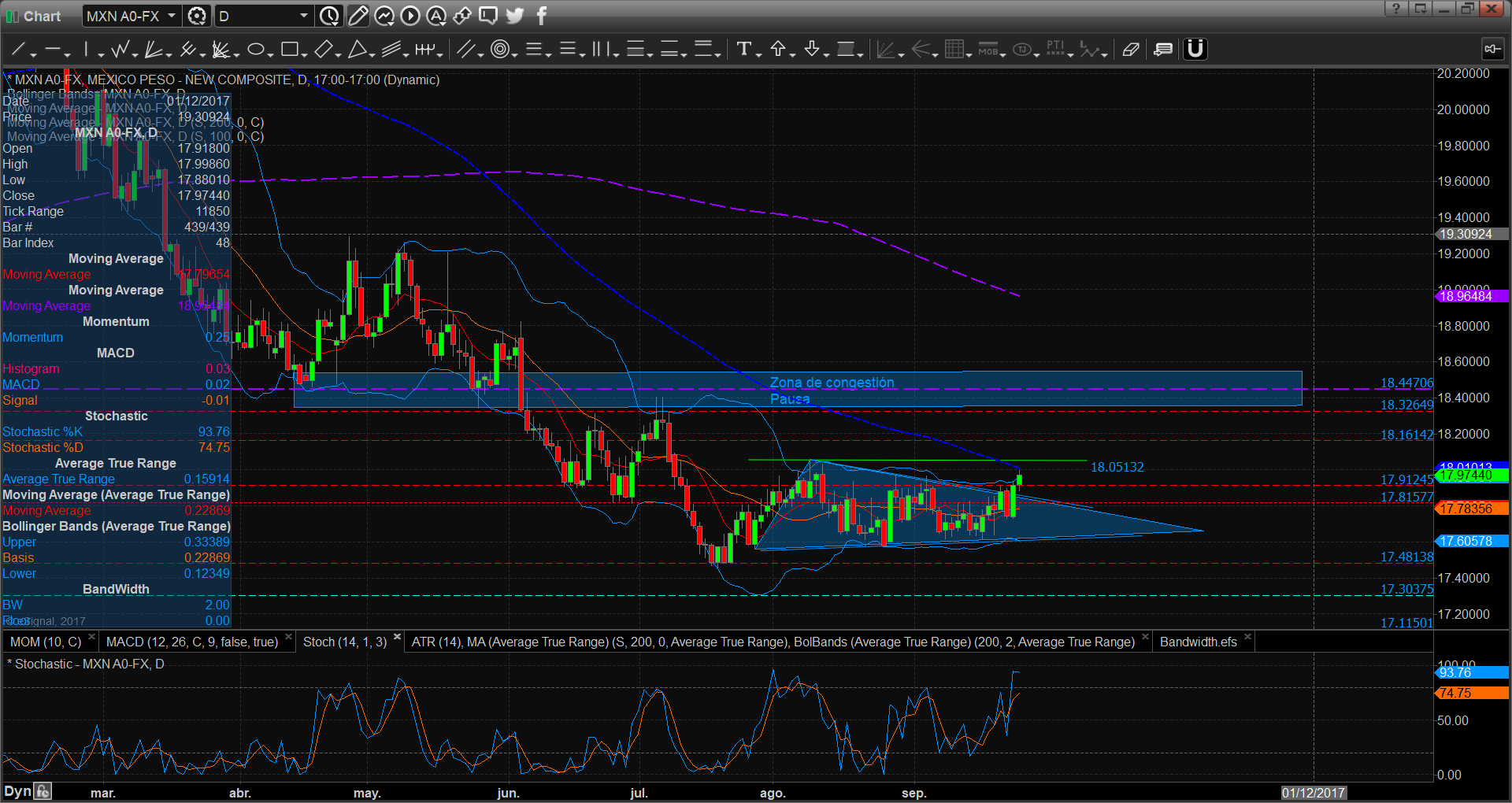Open the Bandwidth.efs tab

point(1199,642)
